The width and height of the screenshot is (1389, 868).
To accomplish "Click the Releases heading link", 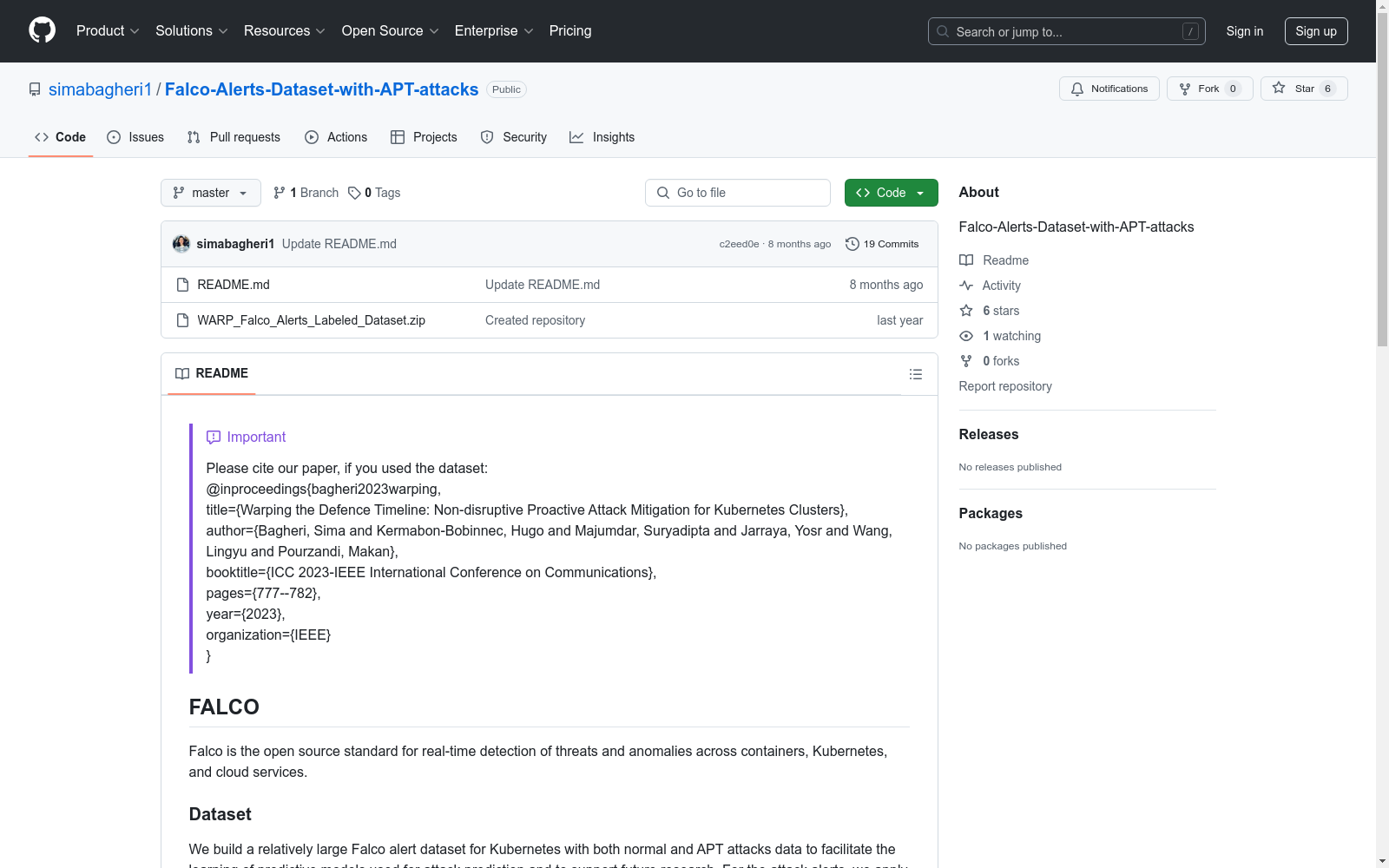I will (989, 434).
